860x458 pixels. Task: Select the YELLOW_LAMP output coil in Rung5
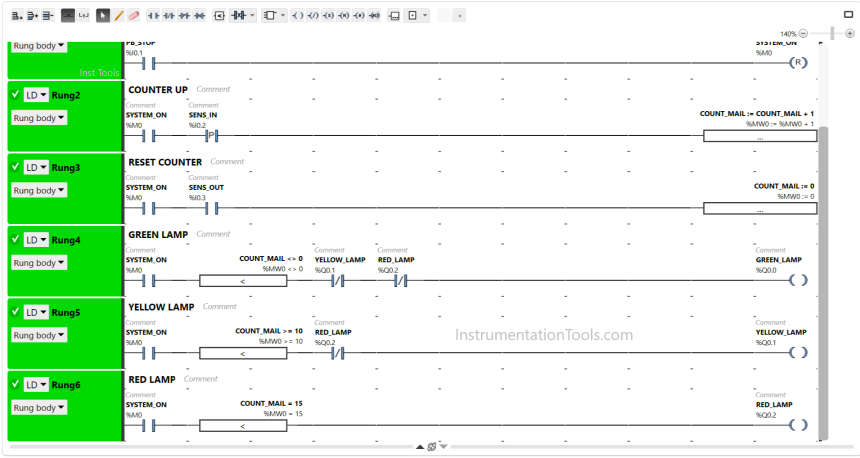798,353
